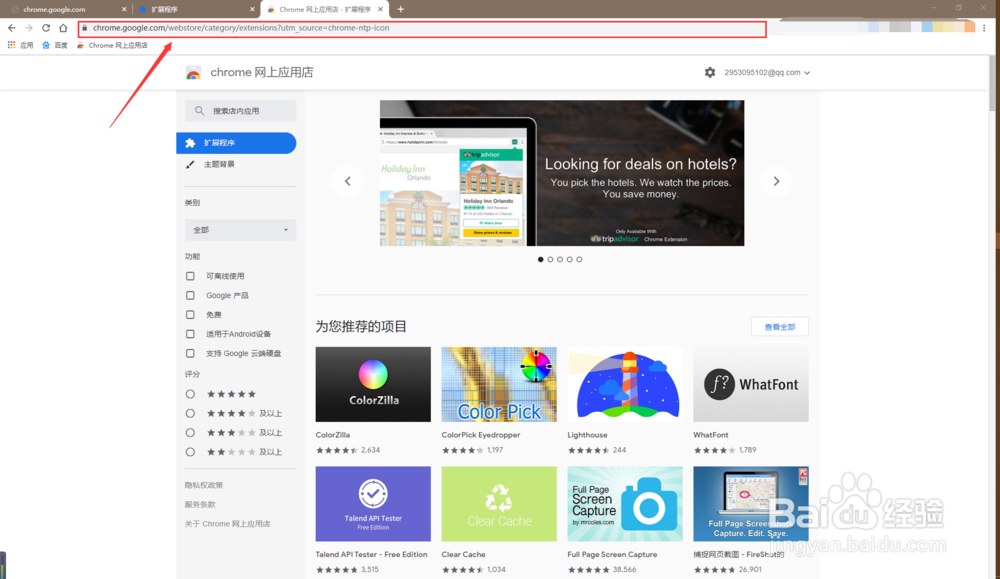The height and width of the screenshot is (579, 1000).
Task: Select the first carousel dot
Action: [541, 260]
